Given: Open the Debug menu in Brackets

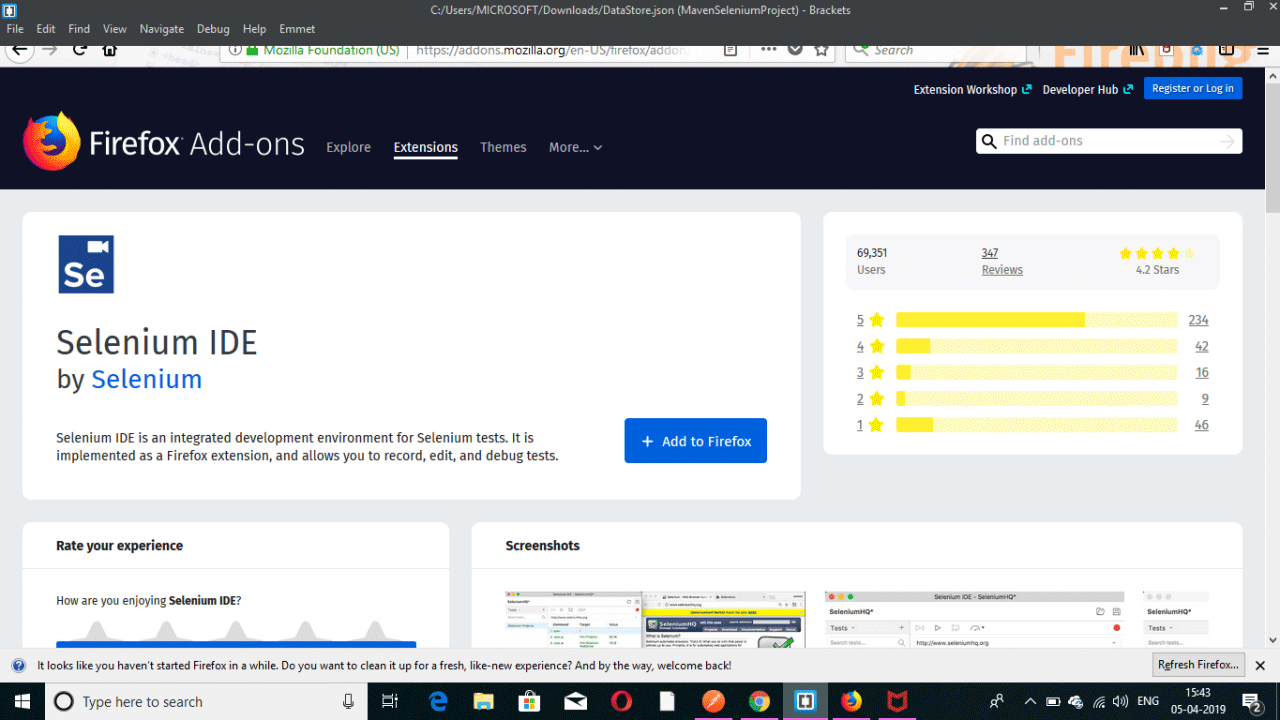Looking at the screenshot, I should tap(213, 28).
